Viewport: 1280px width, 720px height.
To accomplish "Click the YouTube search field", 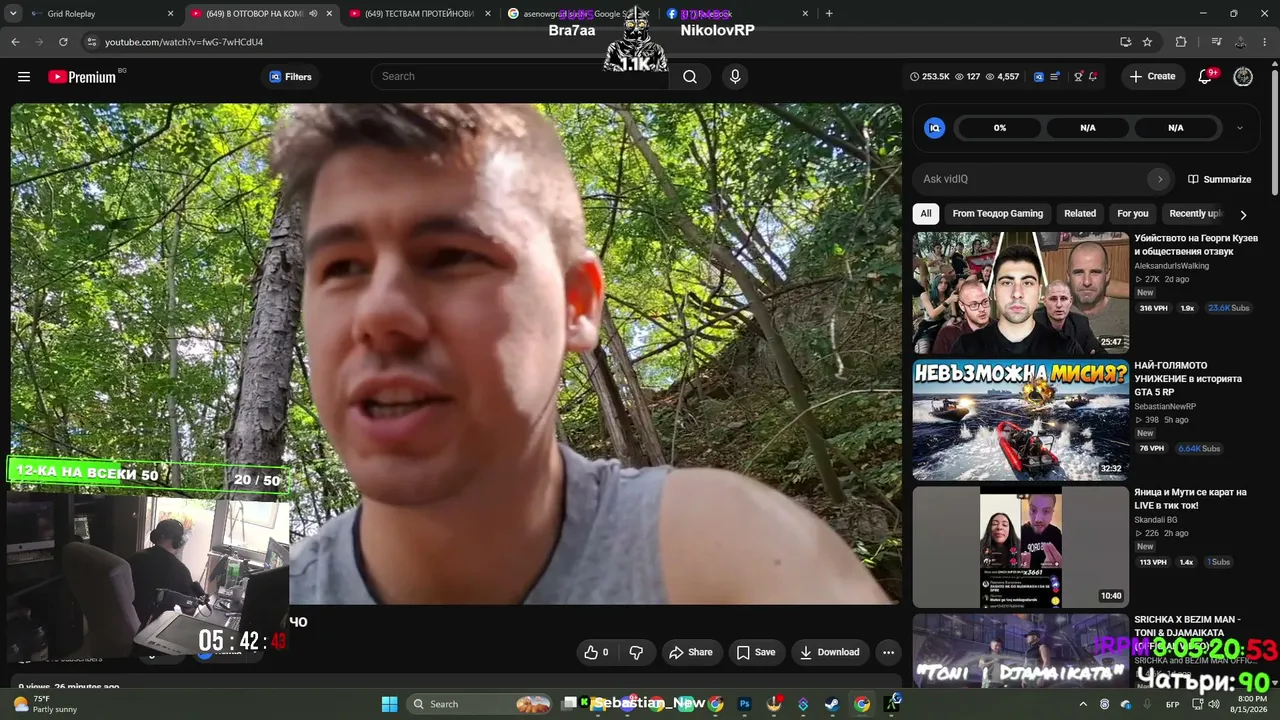I will tap(520, 77).
